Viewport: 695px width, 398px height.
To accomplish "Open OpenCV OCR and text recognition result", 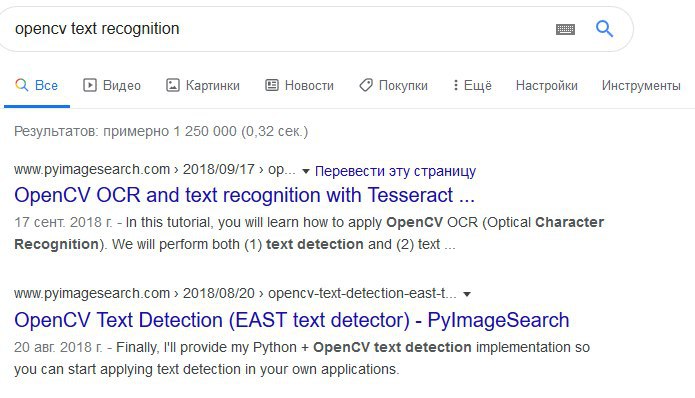I will [x=244, y=195].
